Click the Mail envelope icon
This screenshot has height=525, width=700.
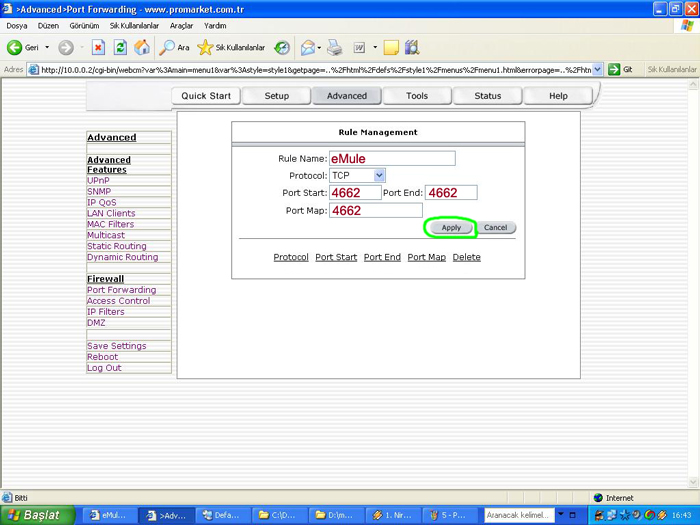308,47
